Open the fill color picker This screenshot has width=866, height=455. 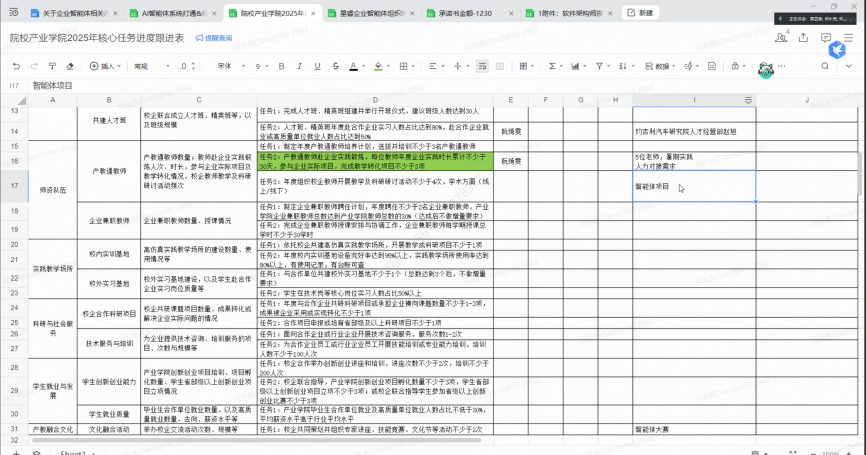click(x=376, y=66)
